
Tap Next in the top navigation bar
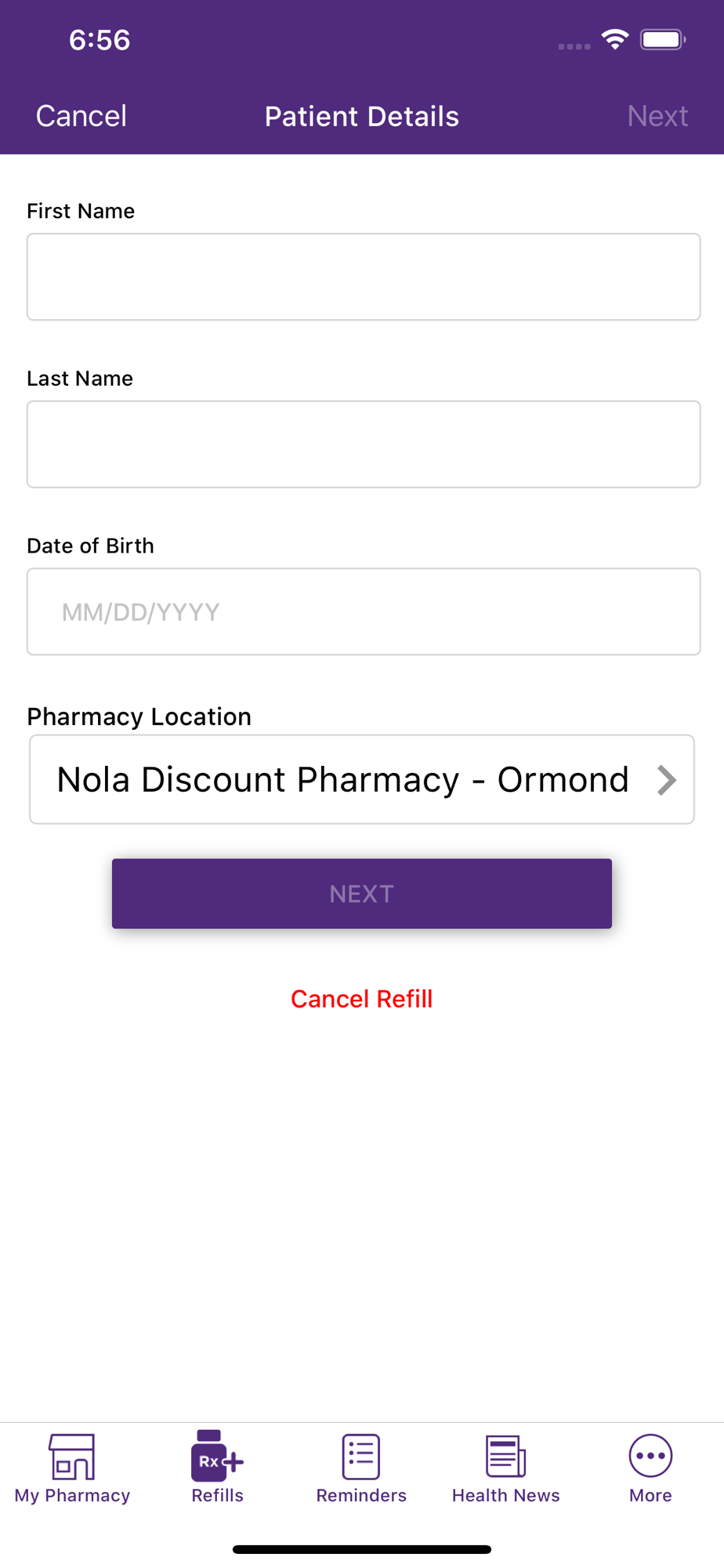657,116
